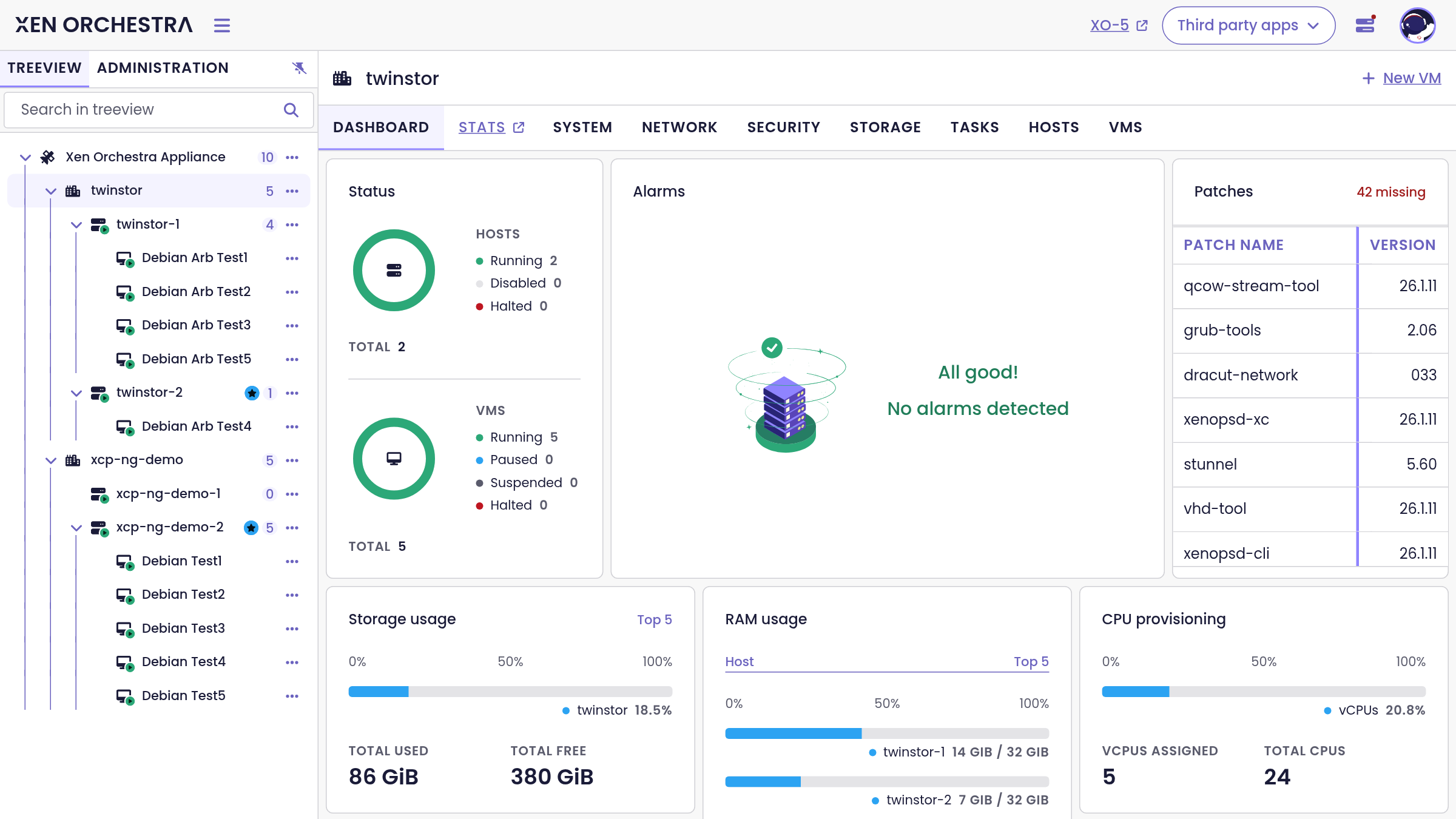
Task: Open the user avatar menu
Action: click(x=1417, y=25)
